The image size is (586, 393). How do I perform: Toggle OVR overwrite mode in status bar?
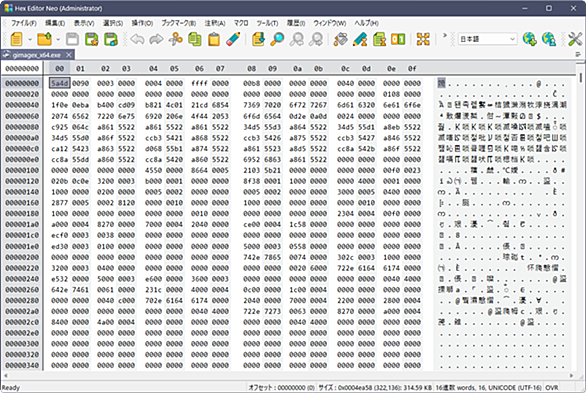coord(552,388)
